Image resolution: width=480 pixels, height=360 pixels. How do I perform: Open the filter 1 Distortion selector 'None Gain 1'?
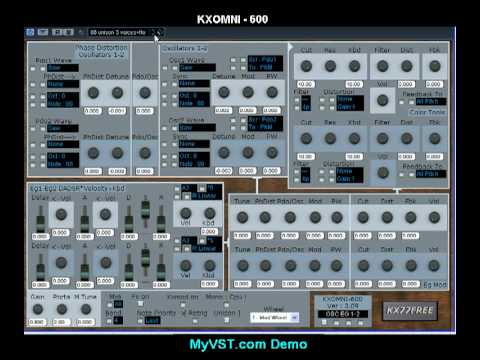350,103
